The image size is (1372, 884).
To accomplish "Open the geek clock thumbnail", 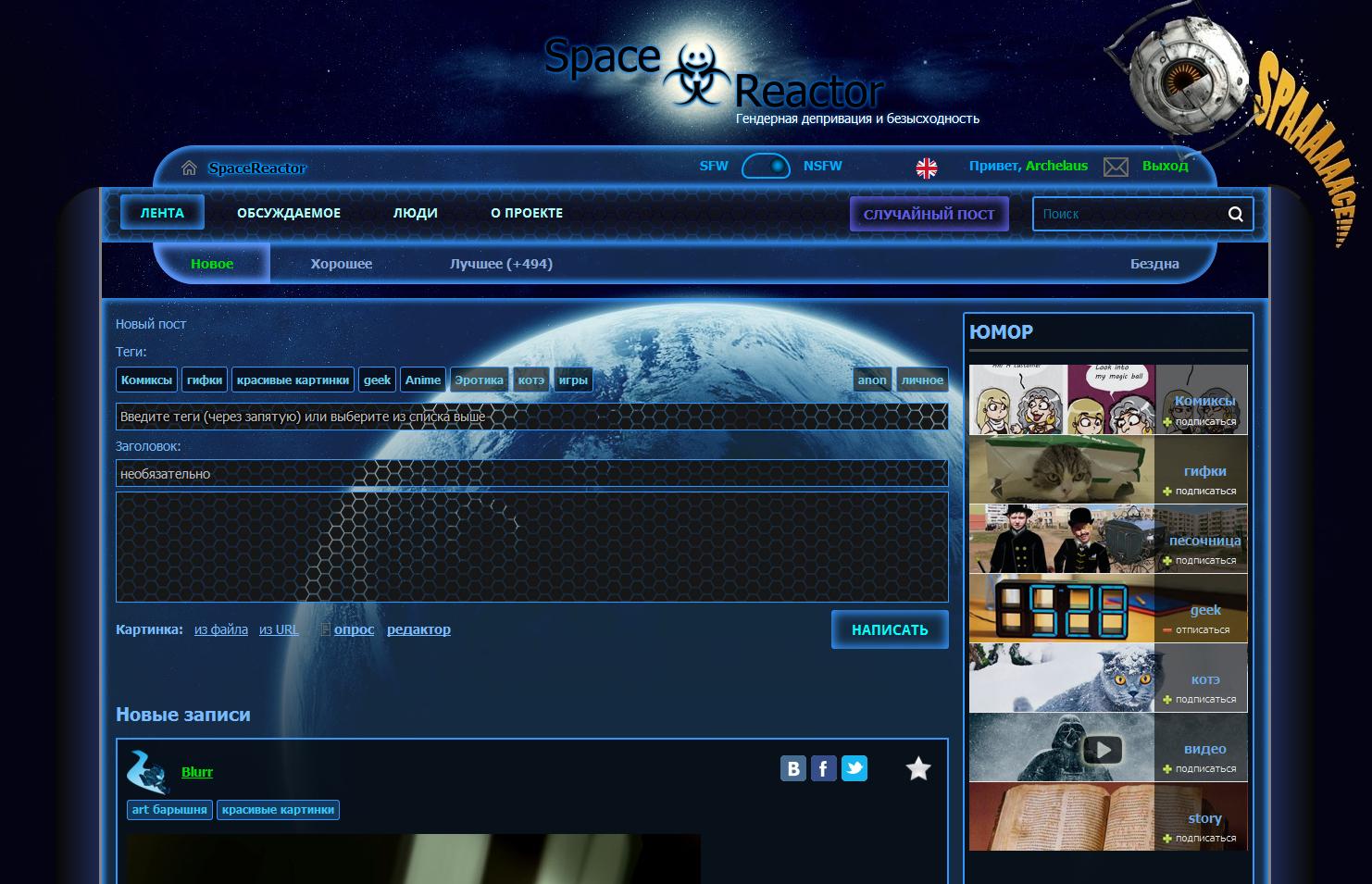I will click(x=1062, y=608).
